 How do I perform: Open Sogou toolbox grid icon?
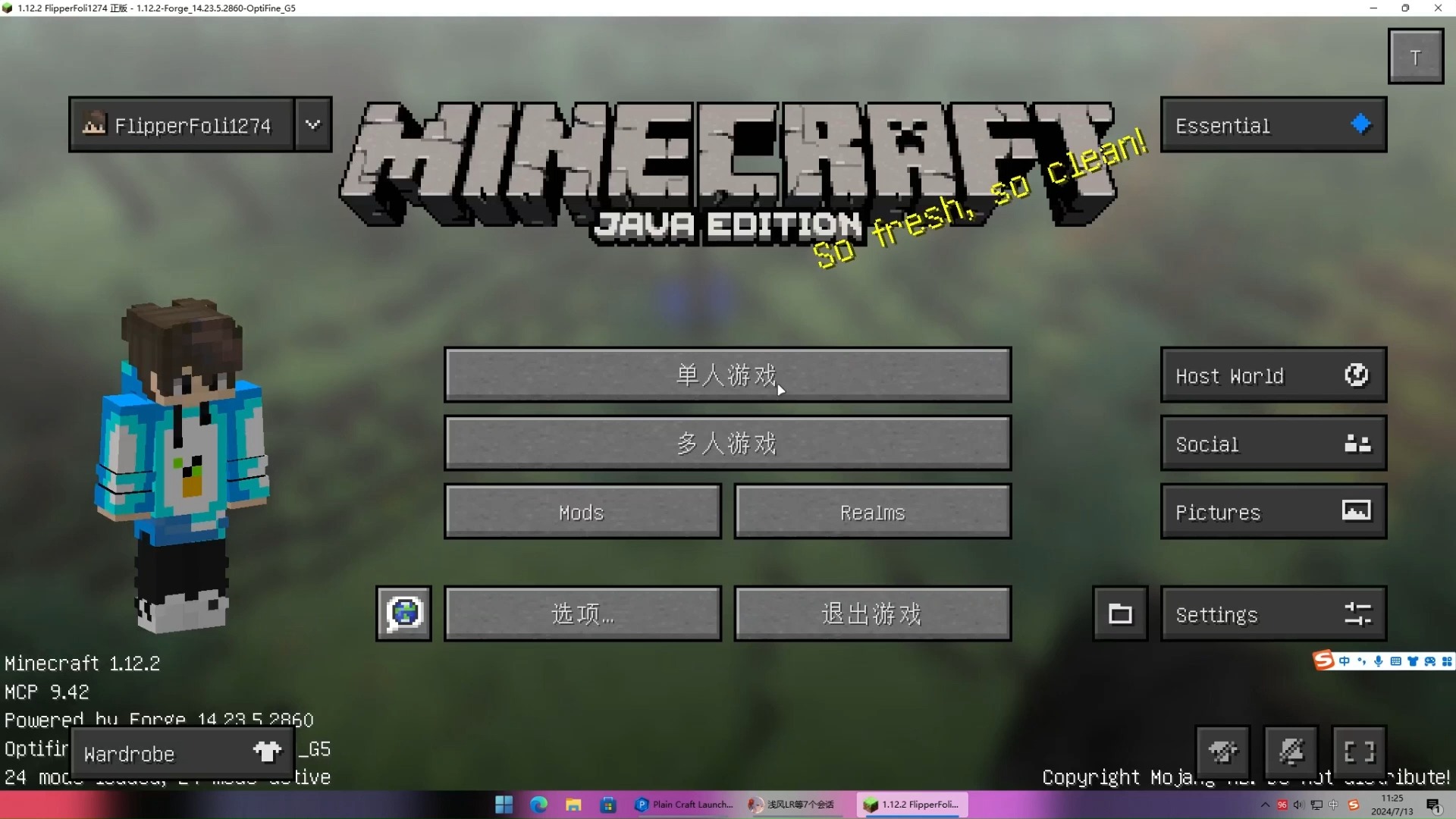coord(1447,661)
